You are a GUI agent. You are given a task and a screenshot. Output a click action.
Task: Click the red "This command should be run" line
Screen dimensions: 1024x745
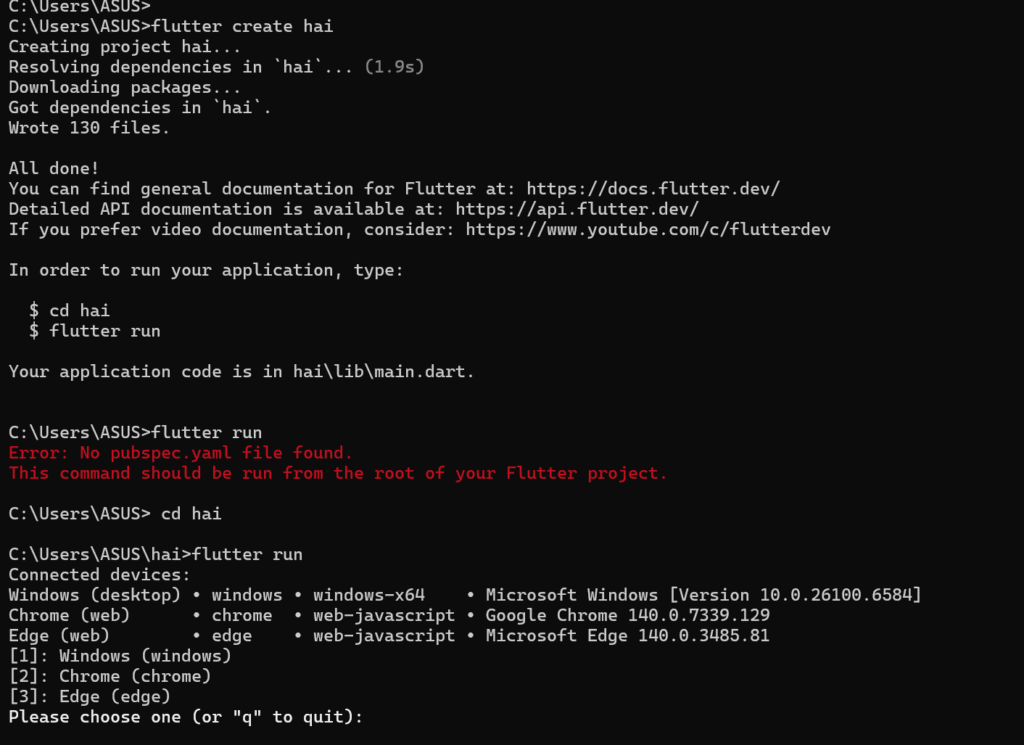(338, 473)
